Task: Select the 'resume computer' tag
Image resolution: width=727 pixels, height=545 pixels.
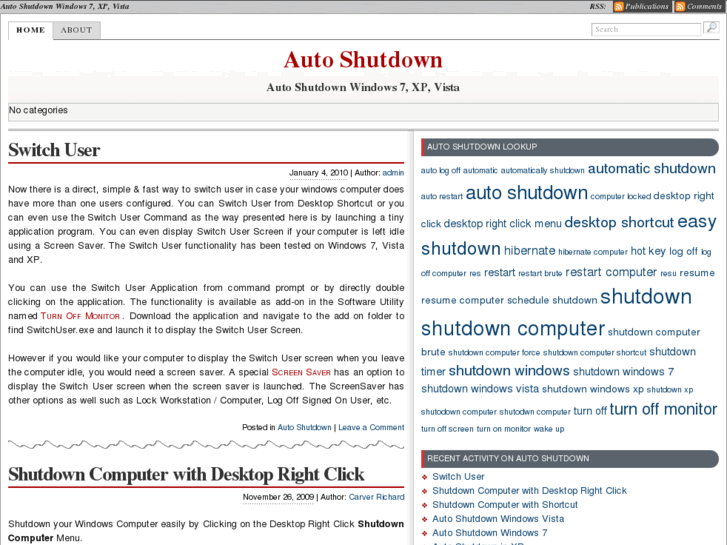Action: coord(462,300)
